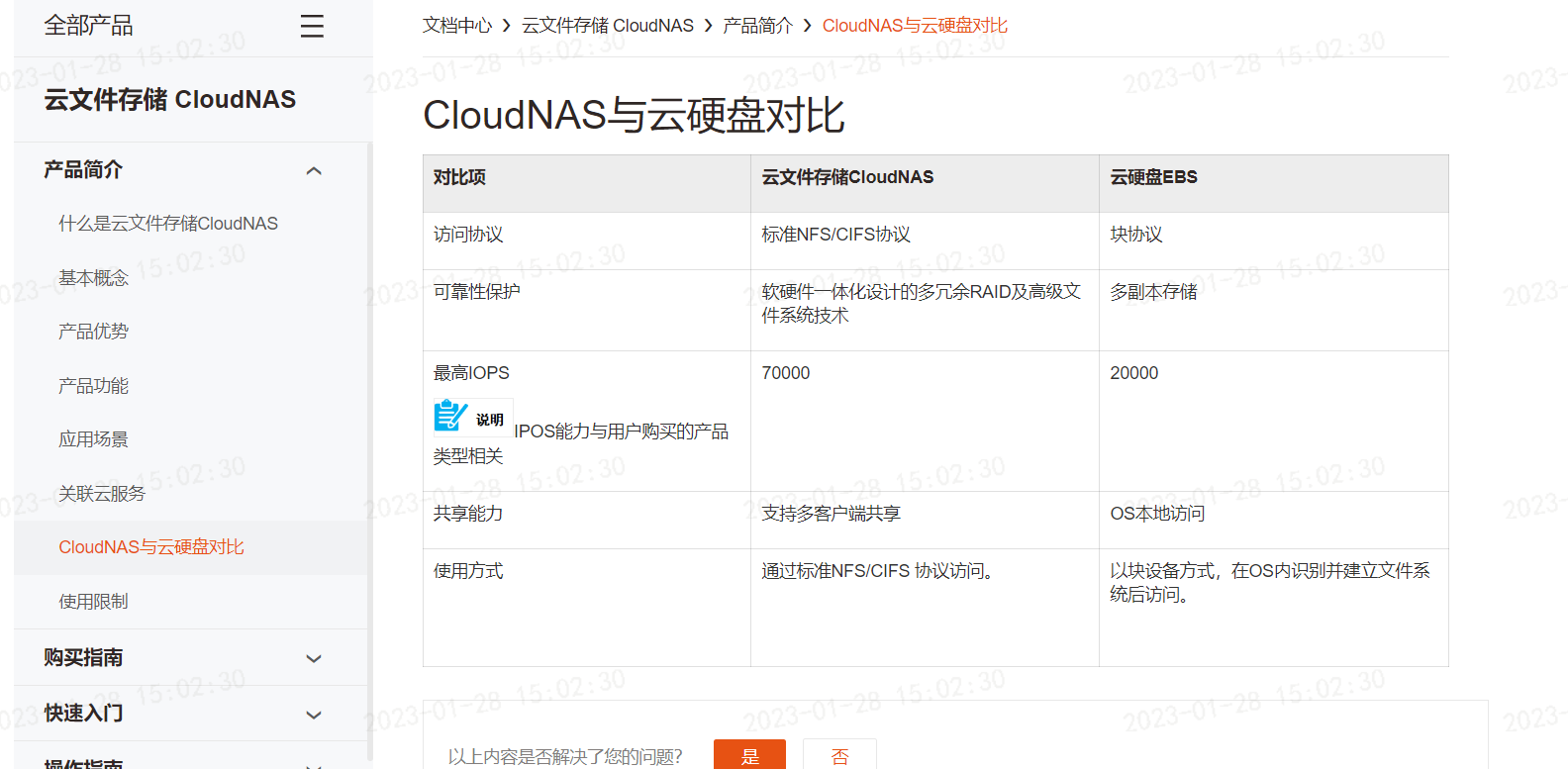This screenshot has width=1568, height=769.
Task: Expand the 快速入门 section chevron
Action: (314, 716)
